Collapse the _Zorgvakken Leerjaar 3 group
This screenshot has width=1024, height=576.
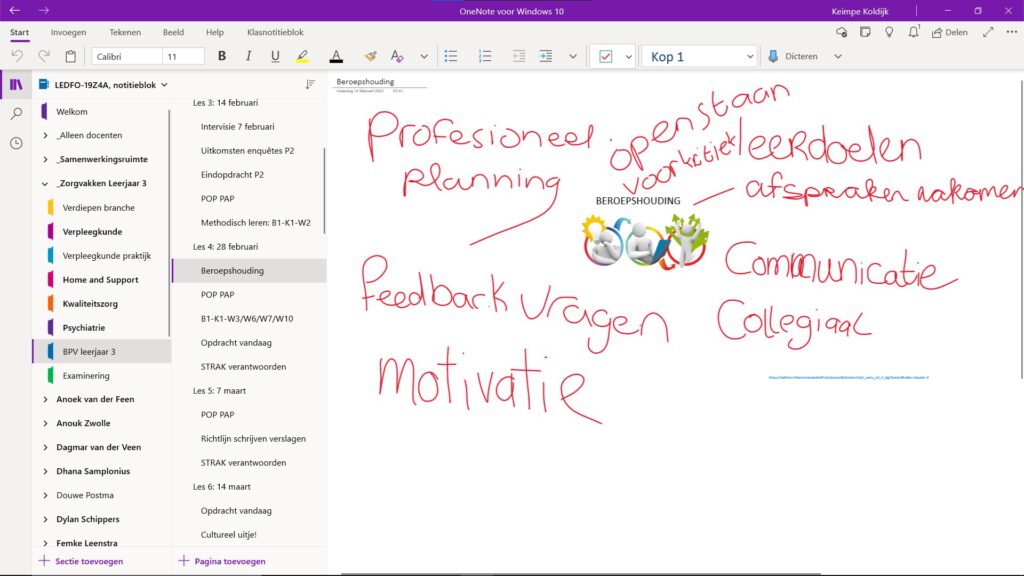46,184
